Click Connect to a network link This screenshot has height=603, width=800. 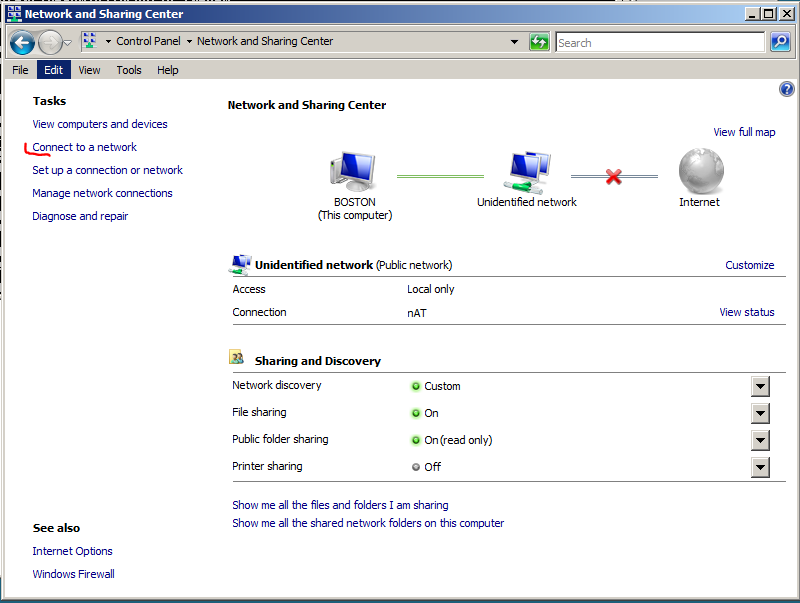click(85, 147)
